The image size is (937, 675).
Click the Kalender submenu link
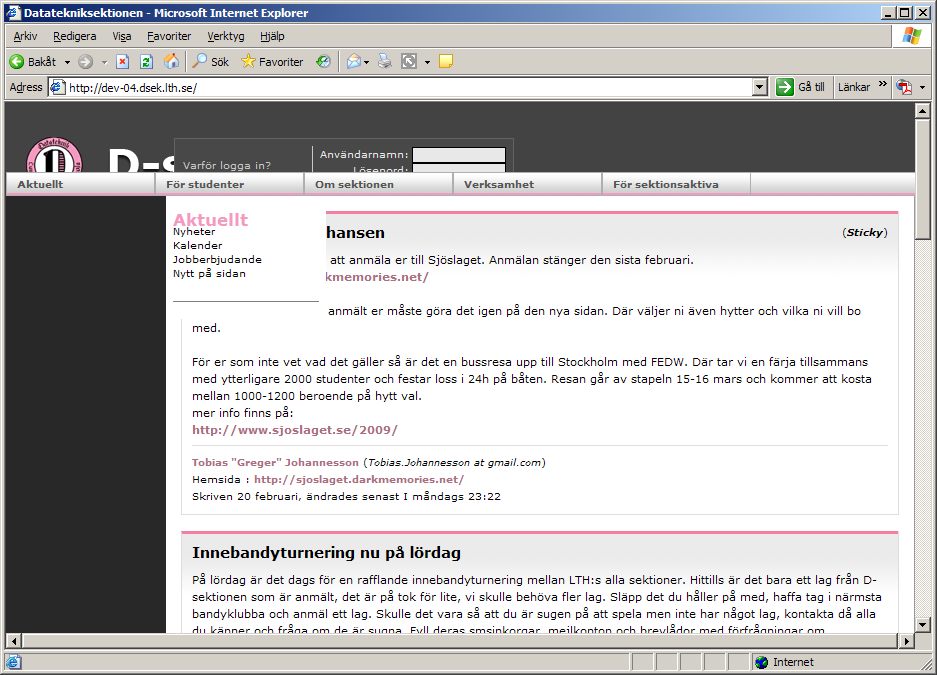(x=198, y=246)
